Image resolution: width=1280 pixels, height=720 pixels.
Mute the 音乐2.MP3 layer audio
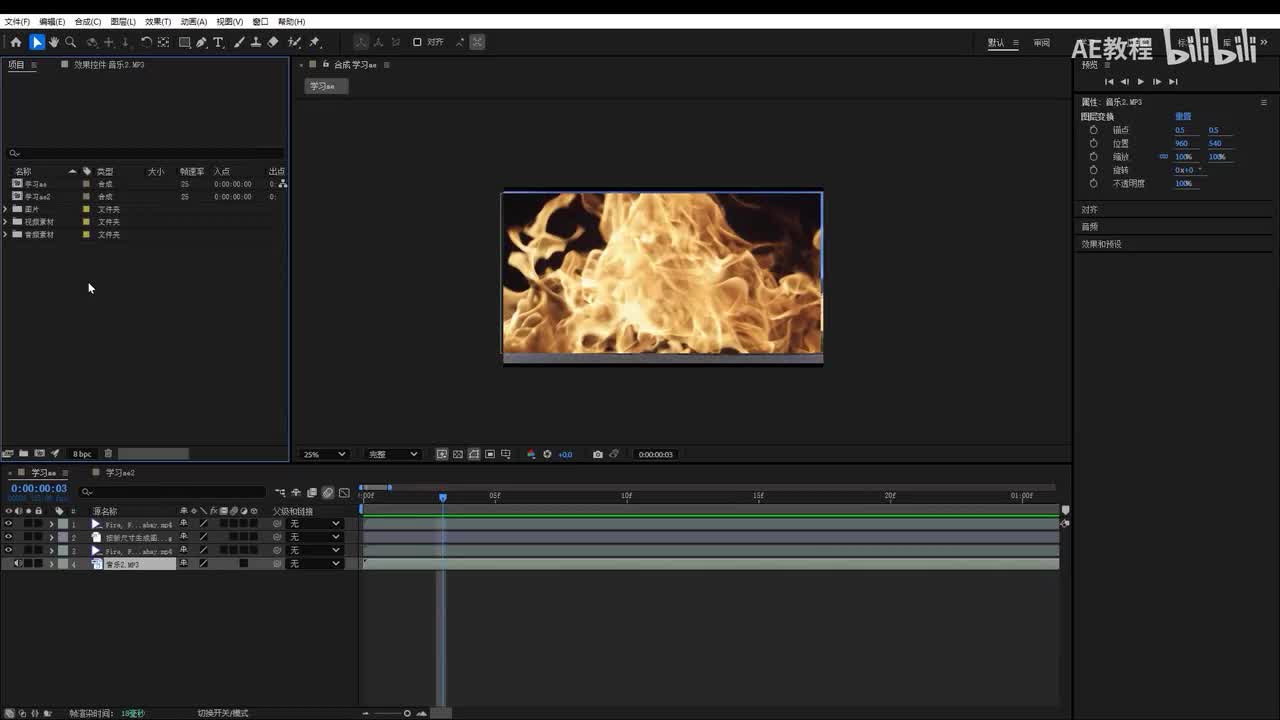click(17, 564)
